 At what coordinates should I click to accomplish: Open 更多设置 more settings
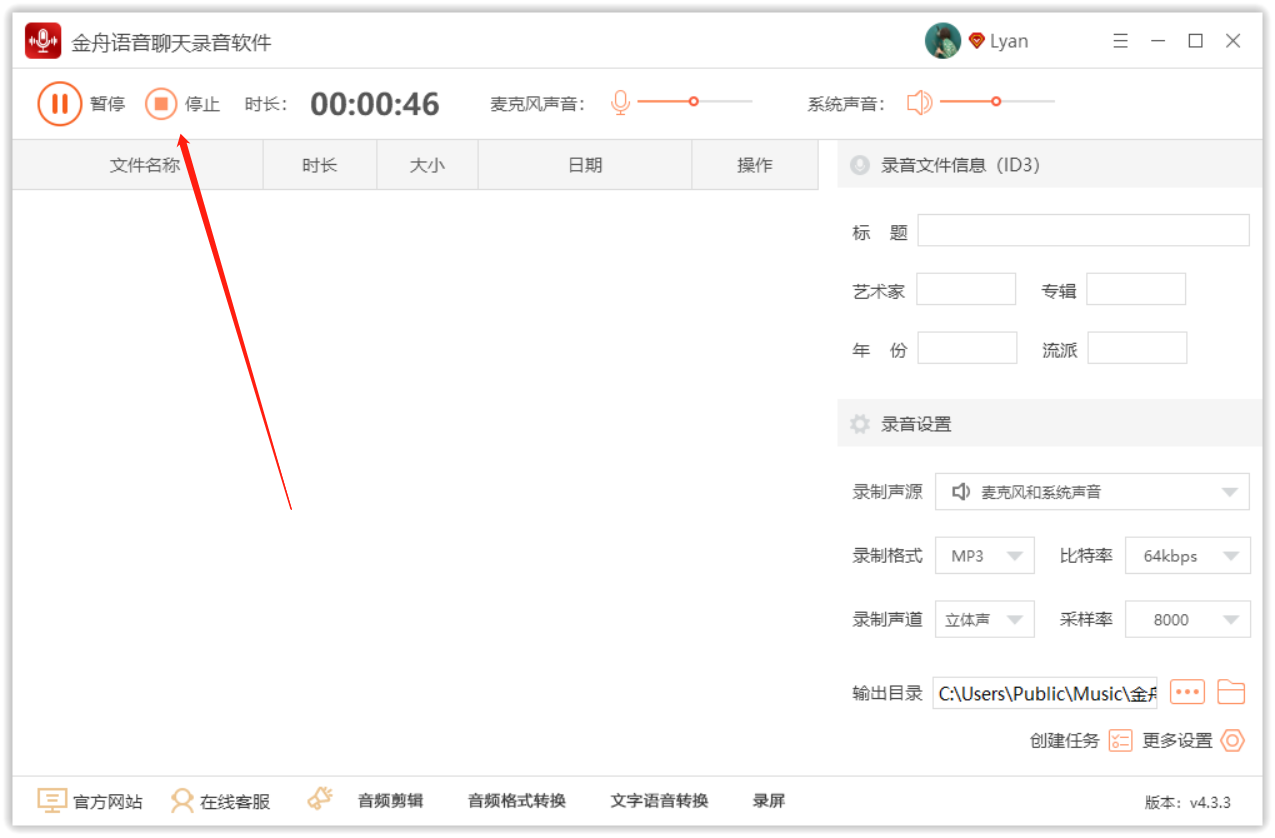[x=1177, y=741]
